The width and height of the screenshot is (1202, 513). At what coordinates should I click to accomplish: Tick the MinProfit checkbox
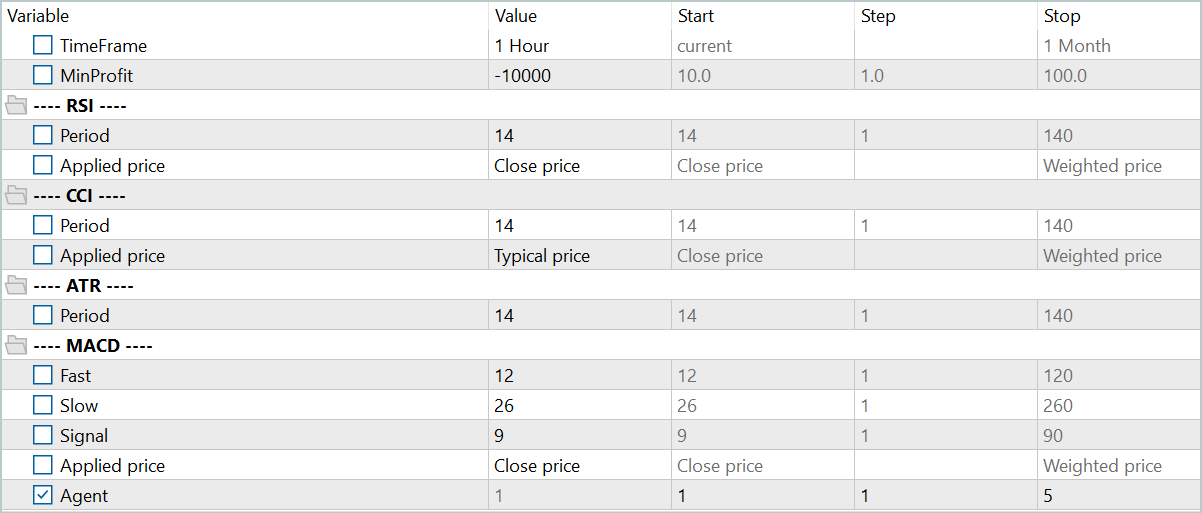tap(43, 75)
